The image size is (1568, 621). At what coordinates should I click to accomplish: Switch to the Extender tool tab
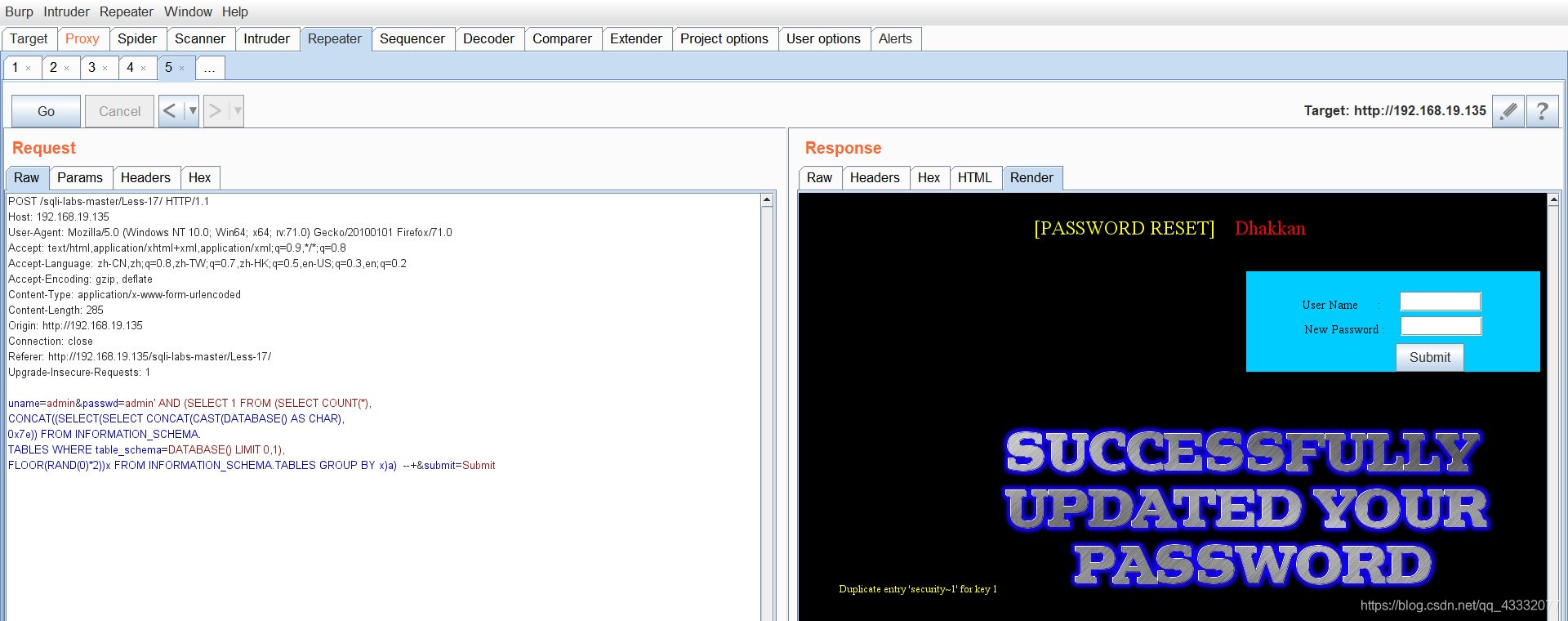tap(636, 38)
